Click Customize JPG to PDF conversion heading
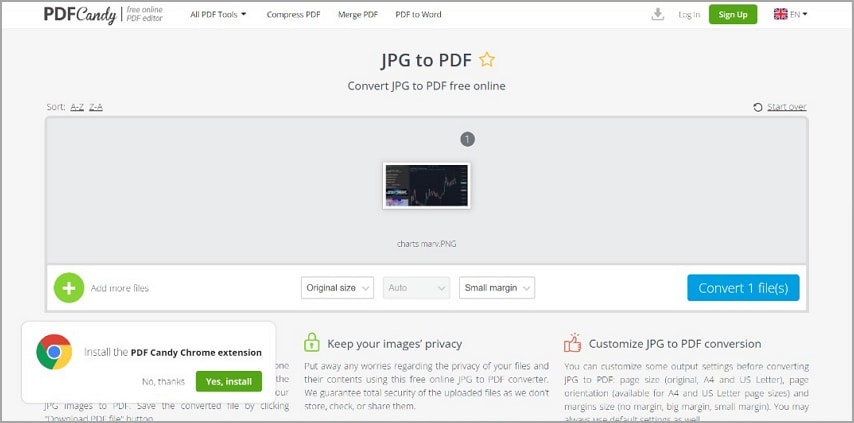854x423 pixels. click(675, 344)
